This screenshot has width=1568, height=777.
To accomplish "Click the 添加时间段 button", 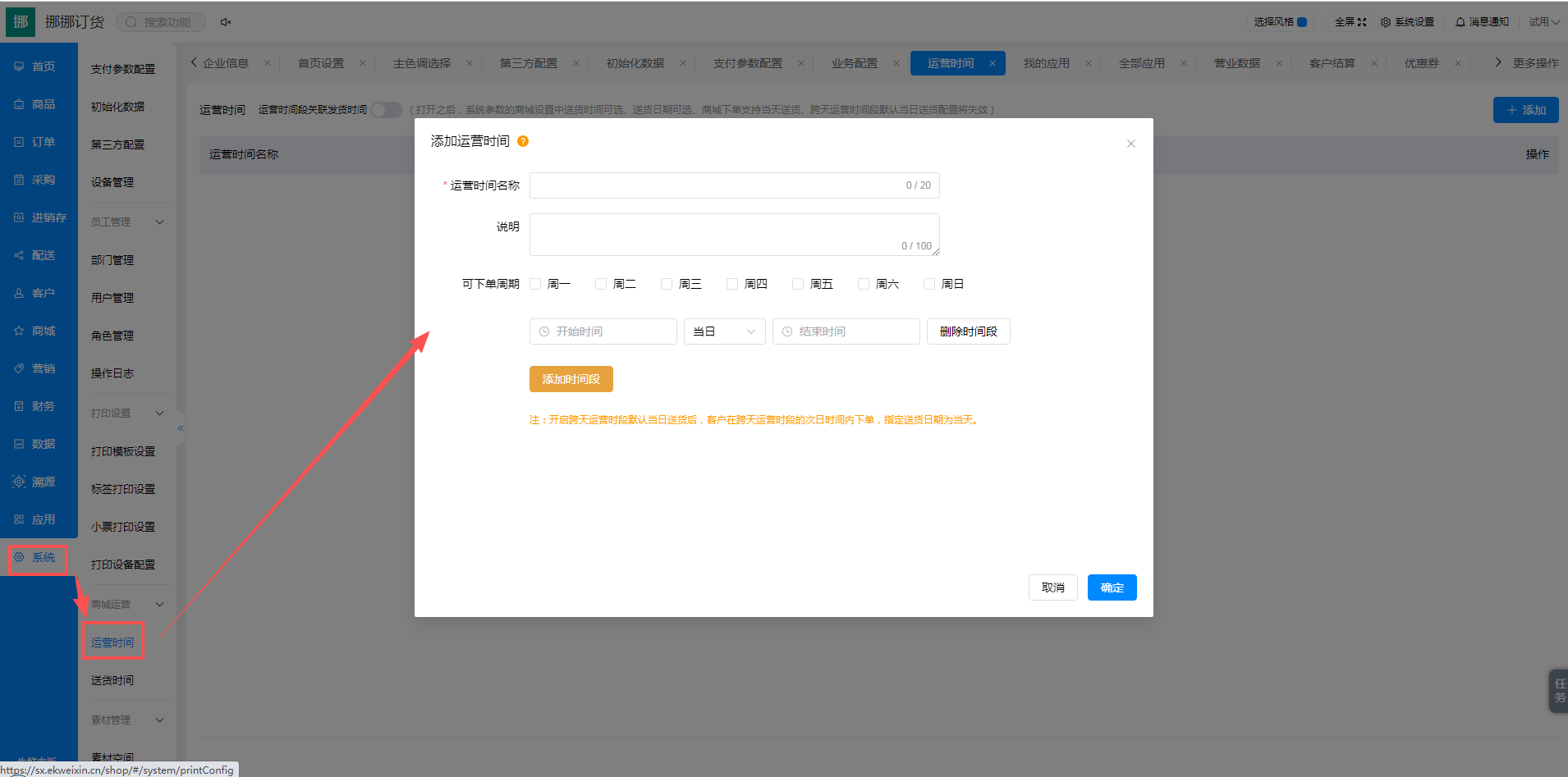I will (571, 379).
